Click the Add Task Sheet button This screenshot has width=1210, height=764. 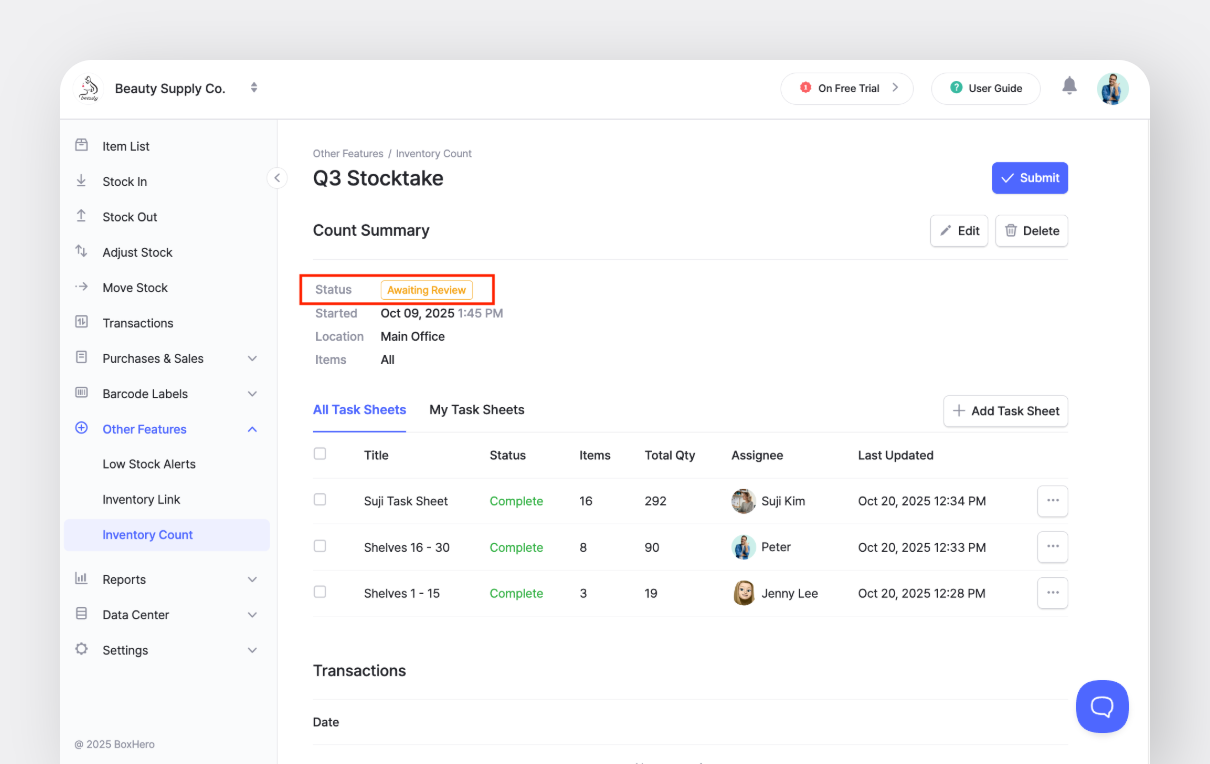[1005, 411]
